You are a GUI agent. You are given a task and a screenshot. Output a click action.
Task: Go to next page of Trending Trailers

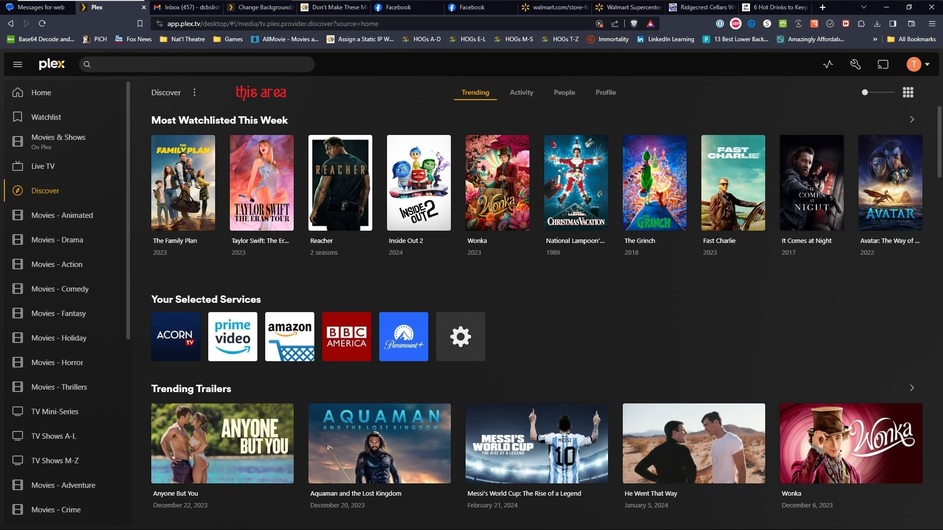[912, 388]
